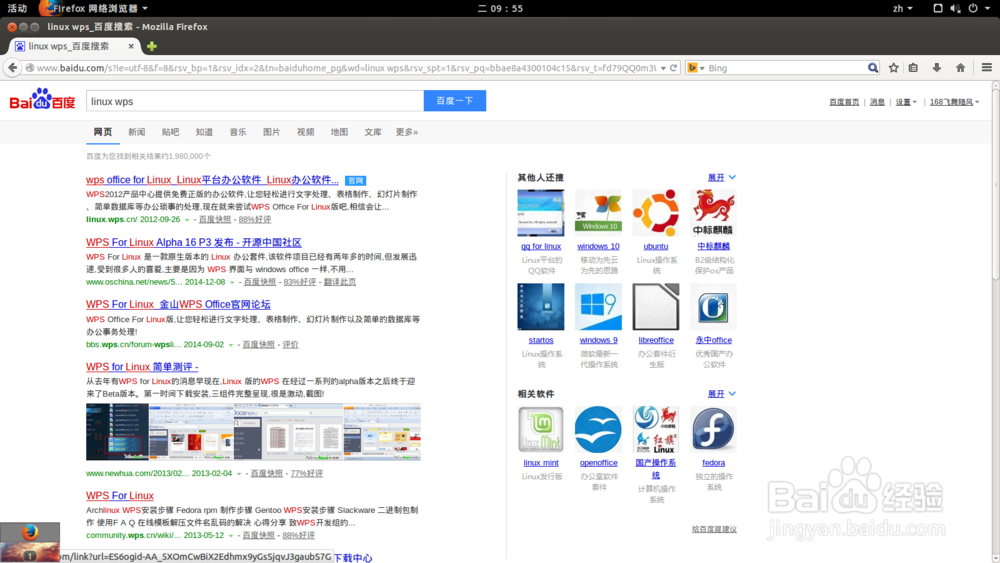The height and width of the screenshot is (563, 1000).
Task: Click the 百度首页 link
Action: click(844, 102)
